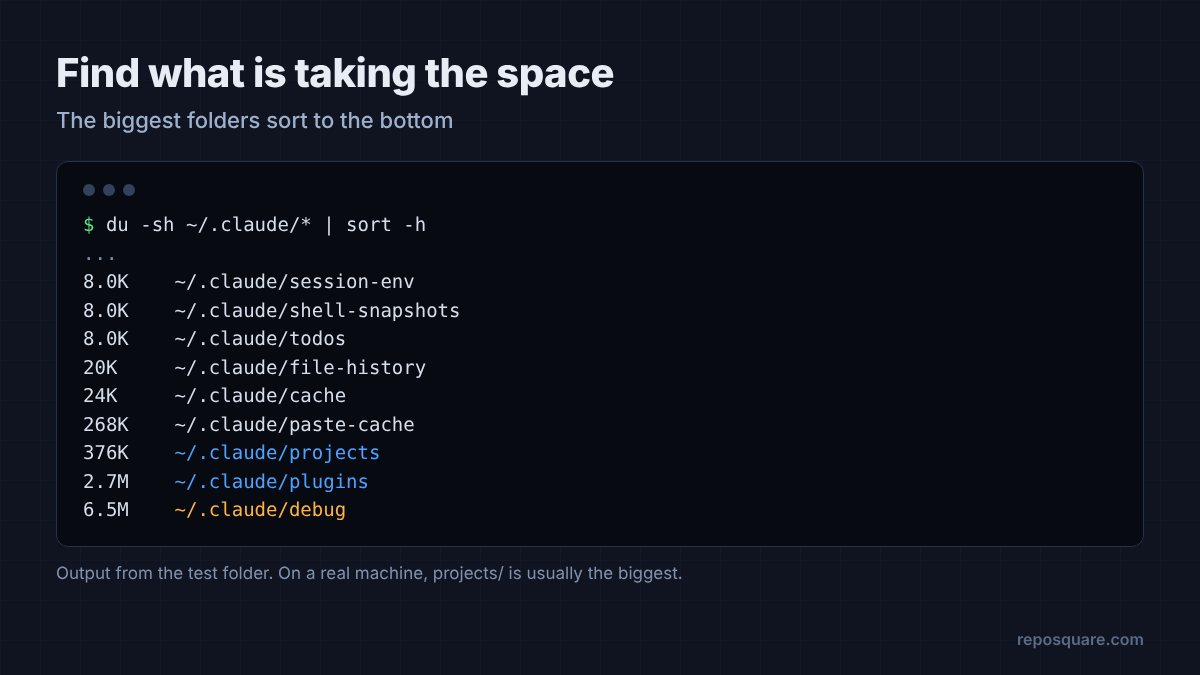
Task: Select the ~/.claude/session-env path
Action: [294, 282]
